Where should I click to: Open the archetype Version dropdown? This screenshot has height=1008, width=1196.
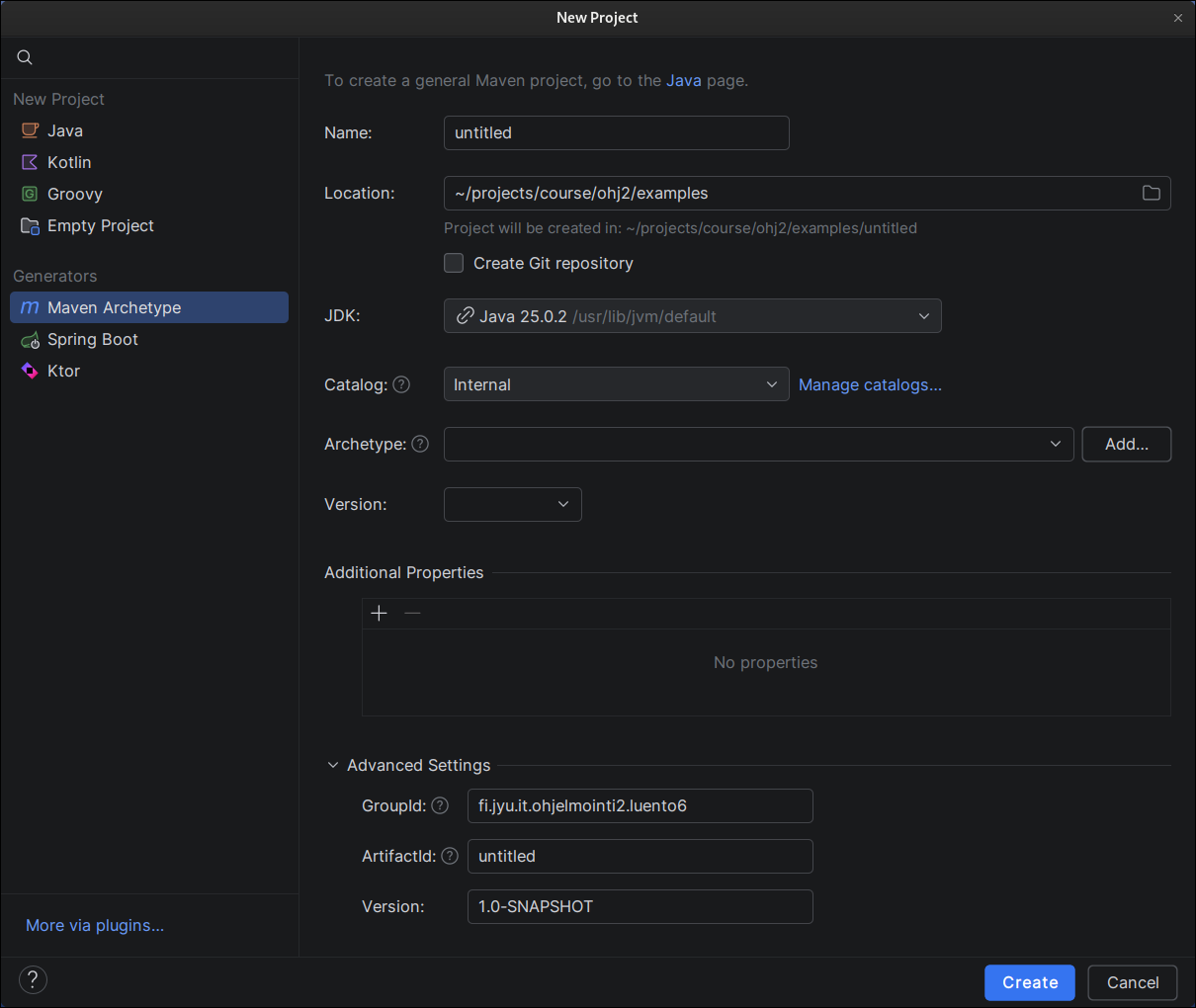512,504
